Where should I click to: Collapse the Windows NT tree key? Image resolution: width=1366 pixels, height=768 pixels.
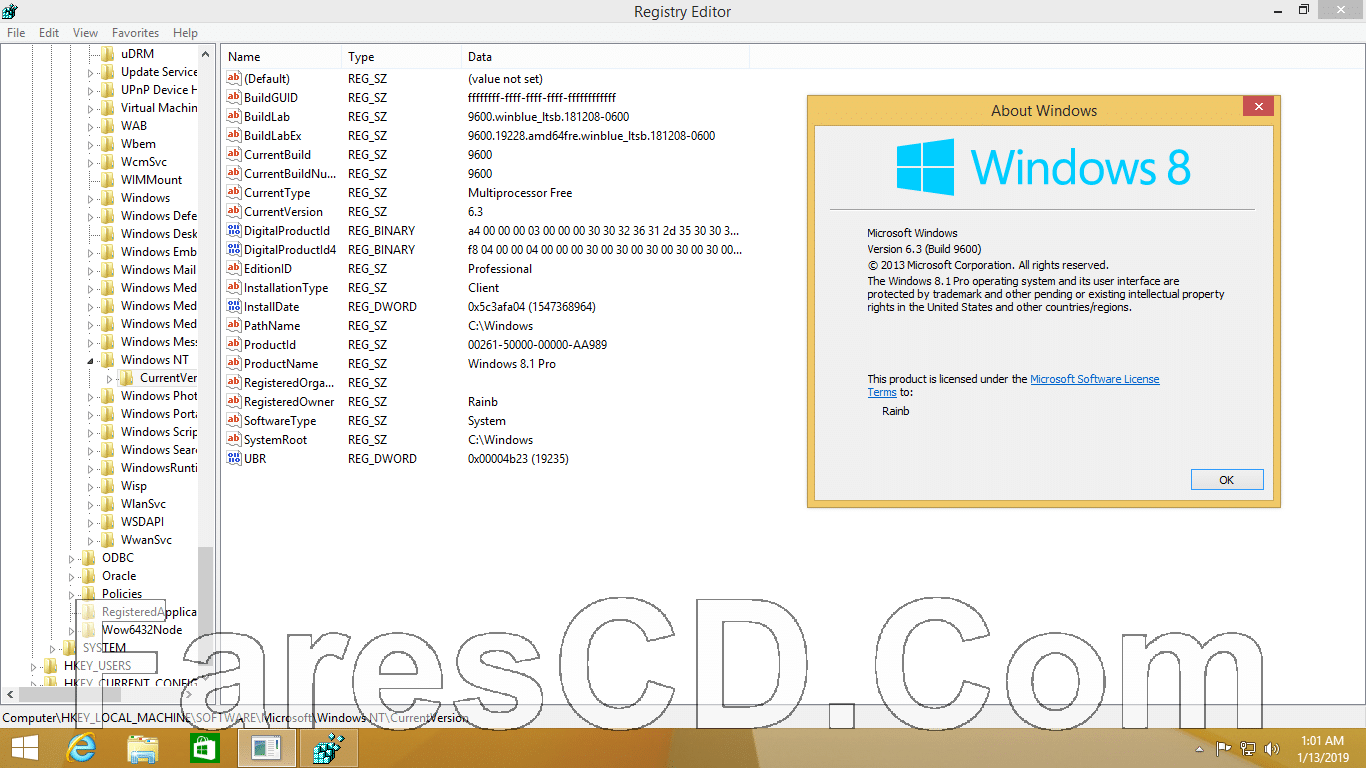(x=90, y=360)
